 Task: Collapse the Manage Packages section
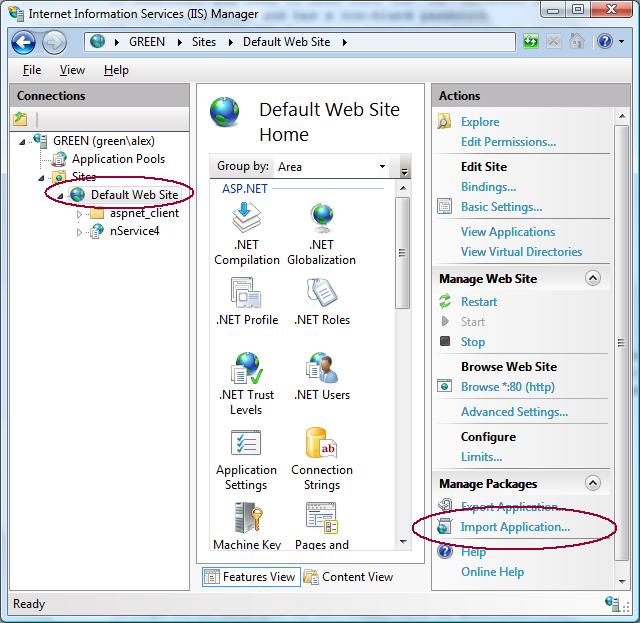[593, 483]
